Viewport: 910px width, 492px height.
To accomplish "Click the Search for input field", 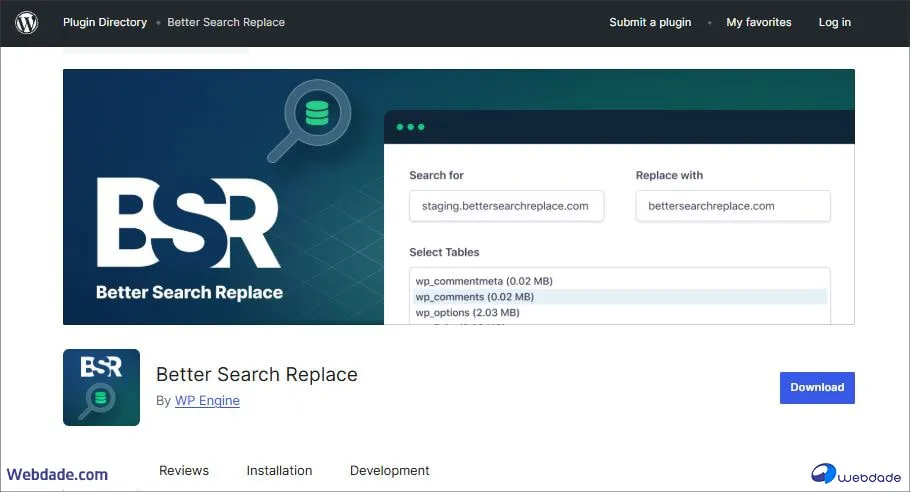I will pyautogui.click(x=506, y=206).
